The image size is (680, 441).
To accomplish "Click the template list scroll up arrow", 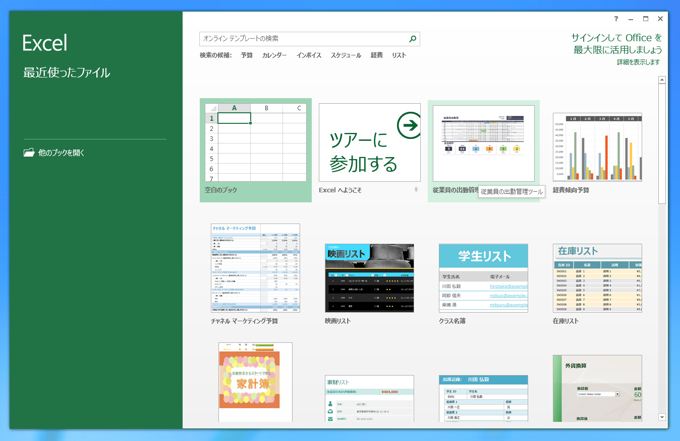I will [x=662, y=80].
